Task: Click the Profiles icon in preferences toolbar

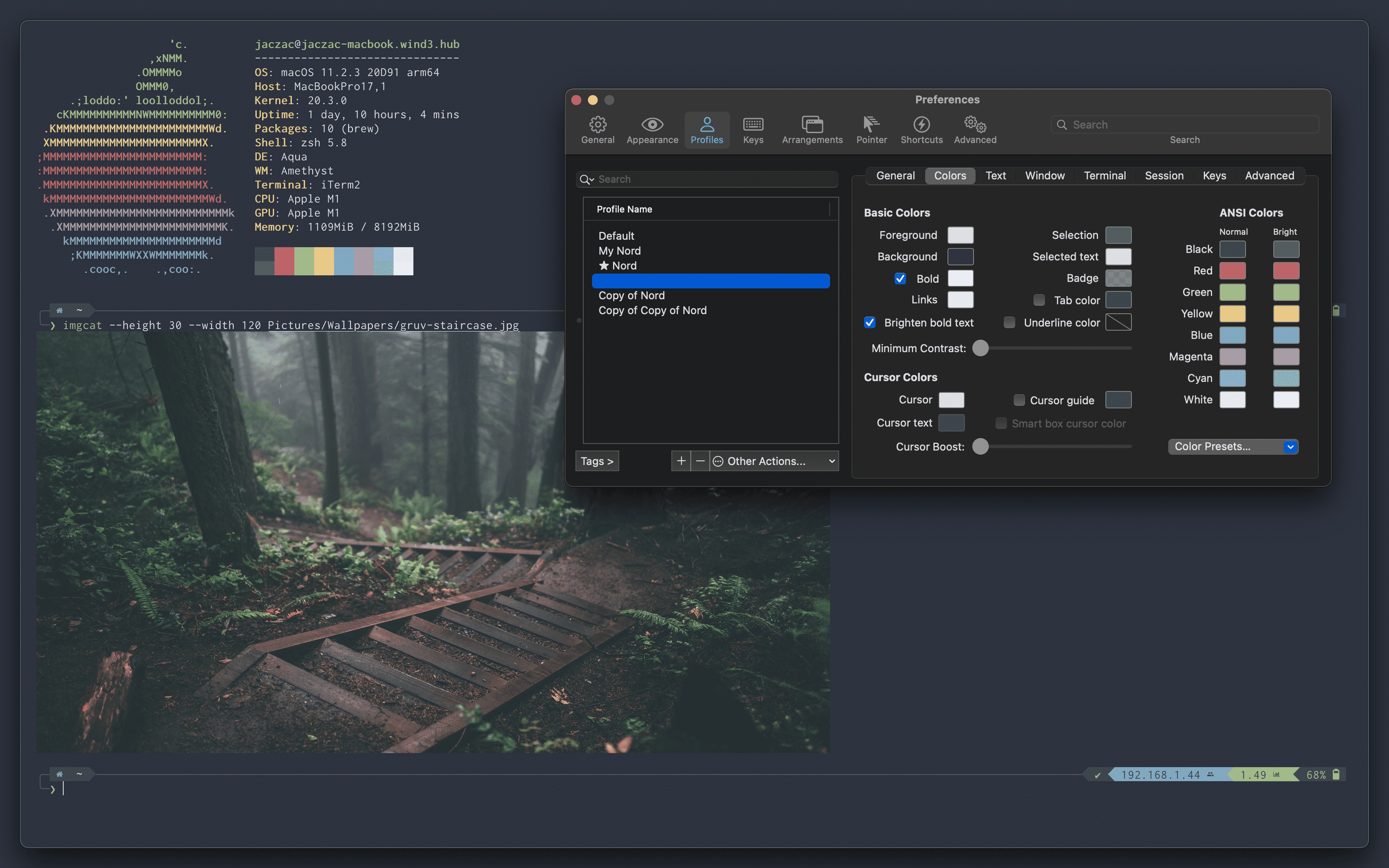Action: tap(706, 128)
